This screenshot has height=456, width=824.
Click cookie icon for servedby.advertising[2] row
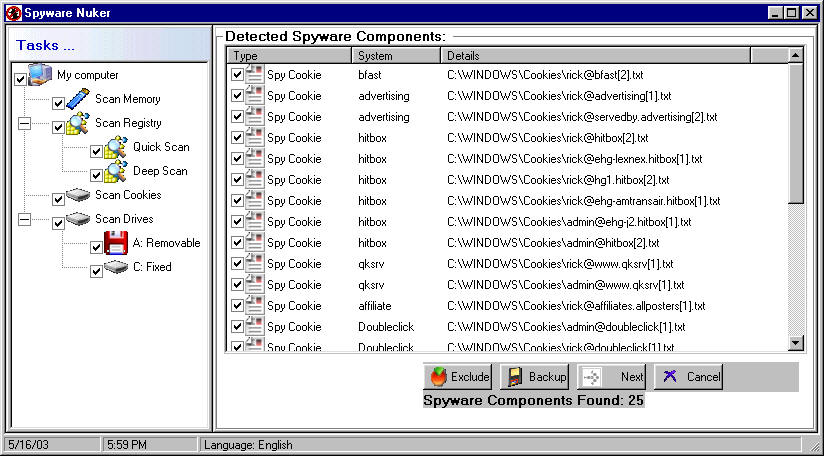255,116
